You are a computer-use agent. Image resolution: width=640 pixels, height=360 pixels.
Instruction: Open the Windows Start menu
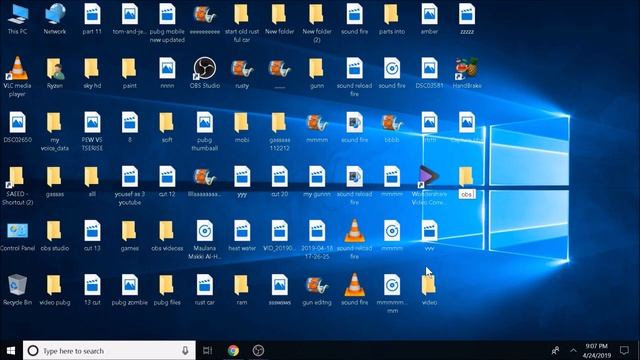[11, 351]
